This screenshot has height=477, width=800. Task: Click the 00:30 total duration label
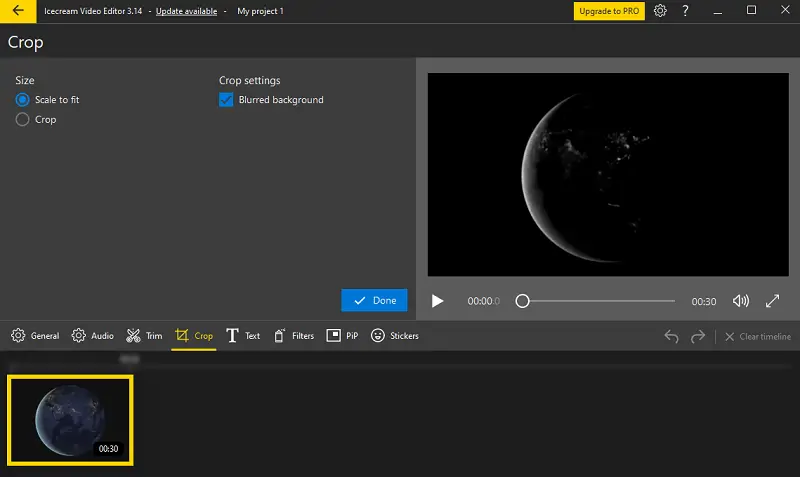point(704,302)
